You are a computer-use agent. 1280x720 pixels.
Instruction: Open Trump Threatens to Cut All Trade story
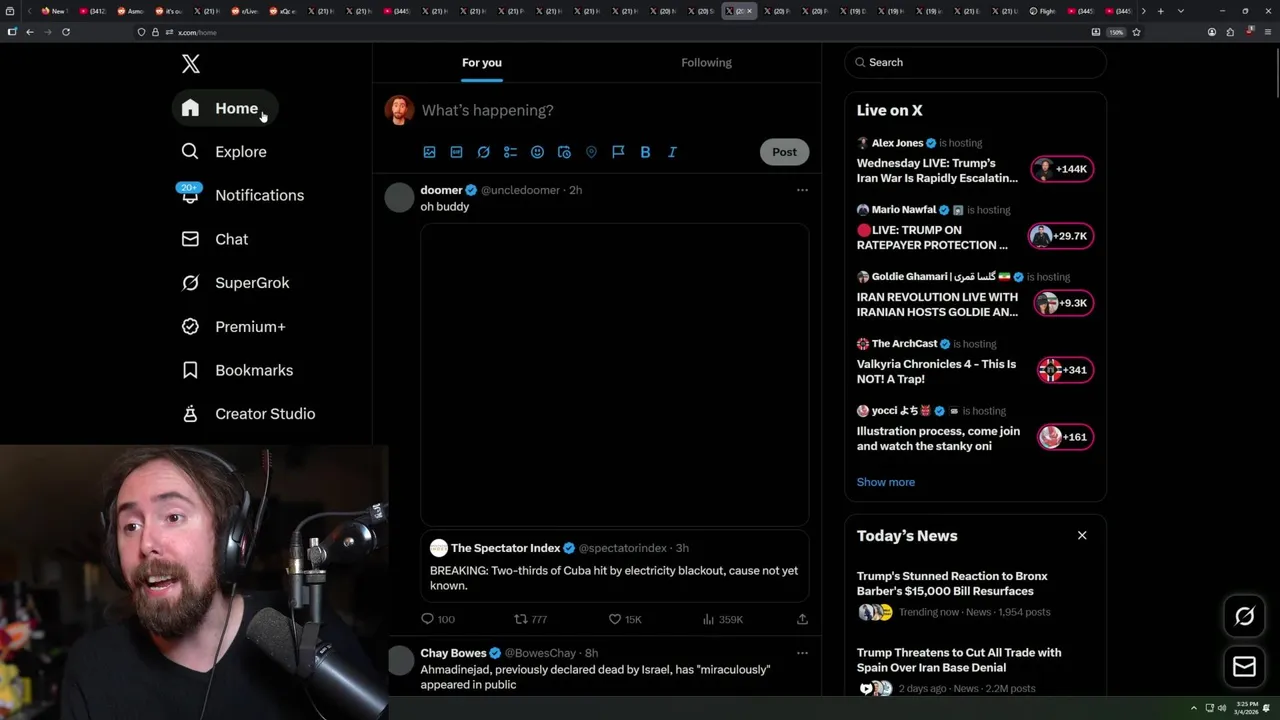click(x=959, y=660)
